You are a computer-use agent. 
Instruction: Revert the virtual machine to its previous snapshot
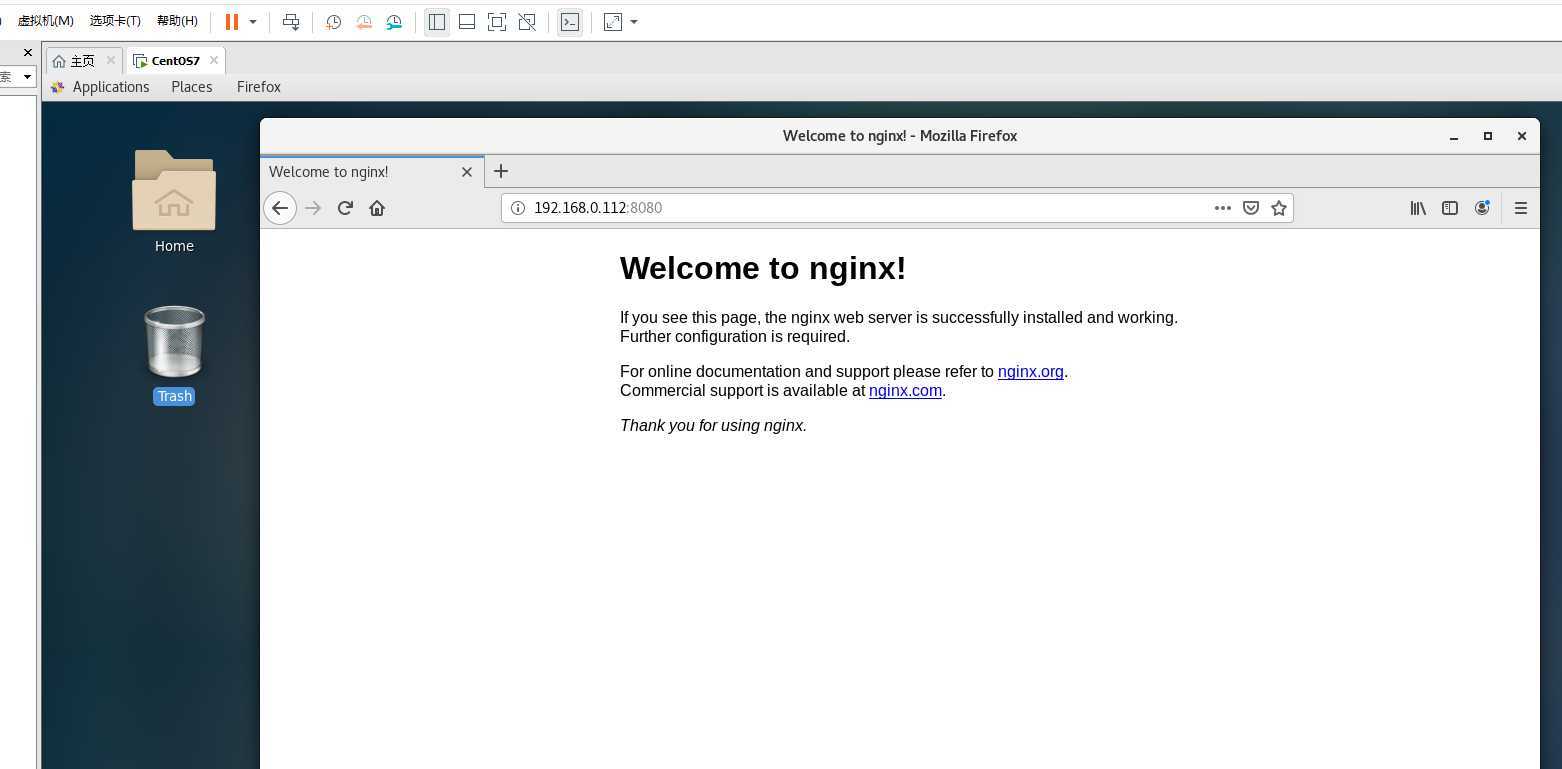[x=364, y=22]
